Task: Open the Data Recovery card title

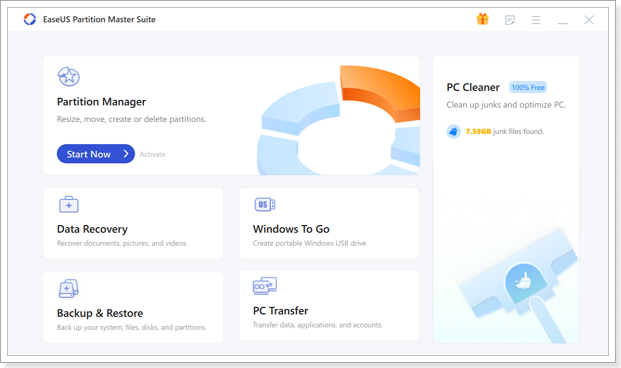Action: click(92, 229)
